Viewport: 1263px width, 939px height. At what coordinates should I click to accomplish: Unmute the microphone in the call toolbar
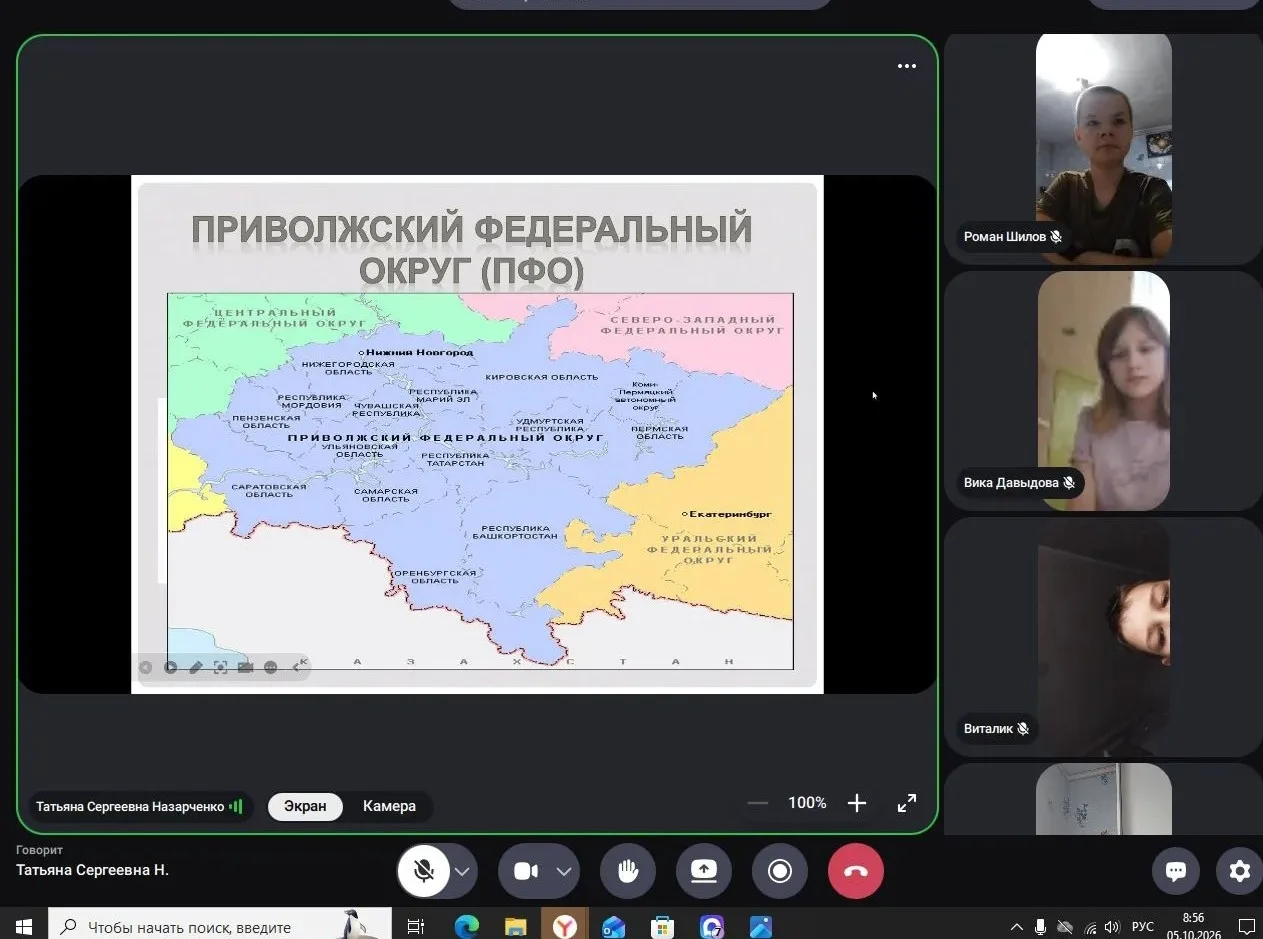[424, 871]
